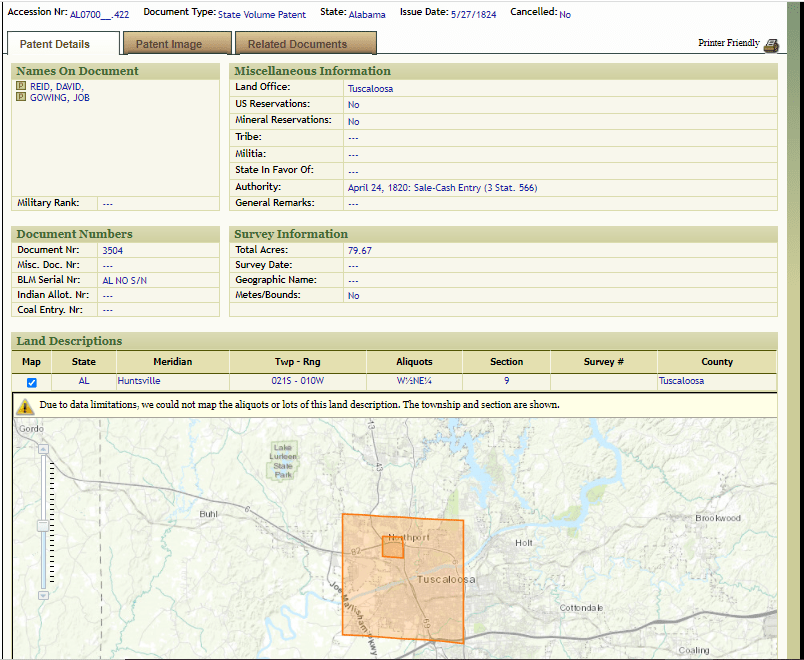
Task: Click the large orange township overlay near Tuscaloosa label
Action: click(430, 600)
